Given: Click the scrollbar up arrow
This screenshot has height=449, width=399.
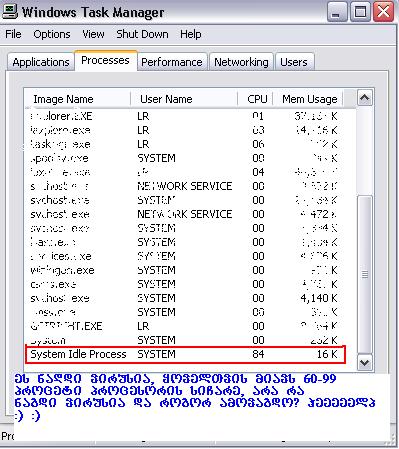Looking at the screenshot, I should coord(364,98).
